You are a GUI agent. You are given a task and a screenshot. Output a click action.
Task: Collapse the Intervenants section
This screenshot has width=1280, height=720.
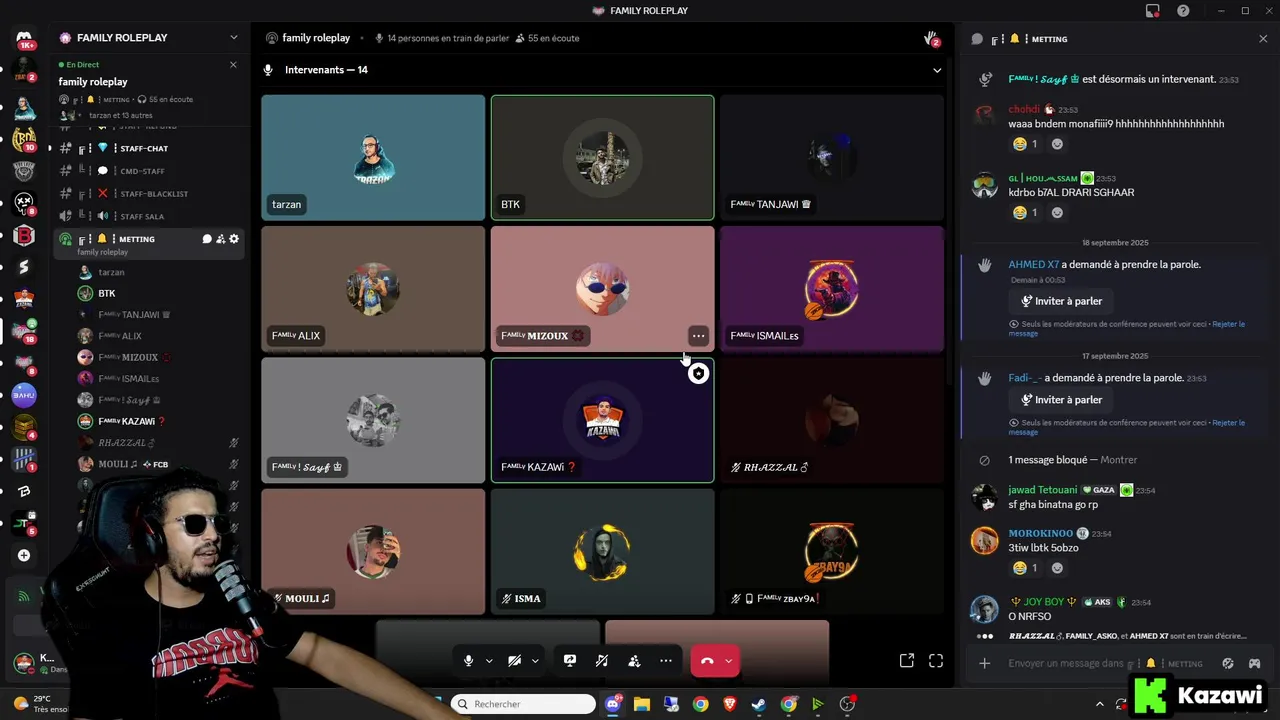tap(937, 70)
